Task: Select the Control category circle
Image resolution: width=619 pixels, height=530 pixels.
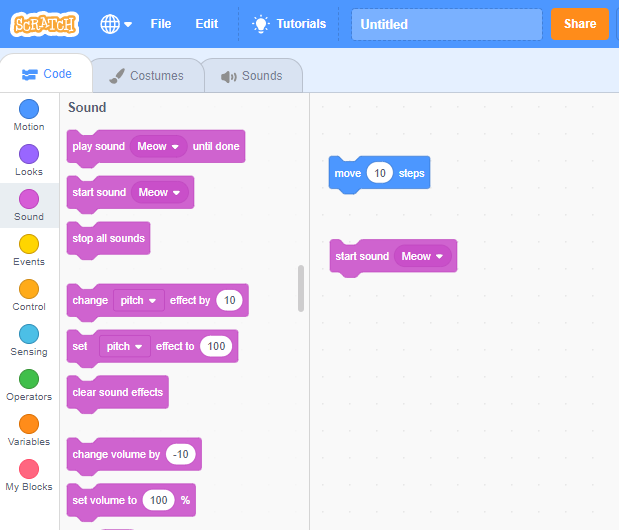Action: coord(29,289)
